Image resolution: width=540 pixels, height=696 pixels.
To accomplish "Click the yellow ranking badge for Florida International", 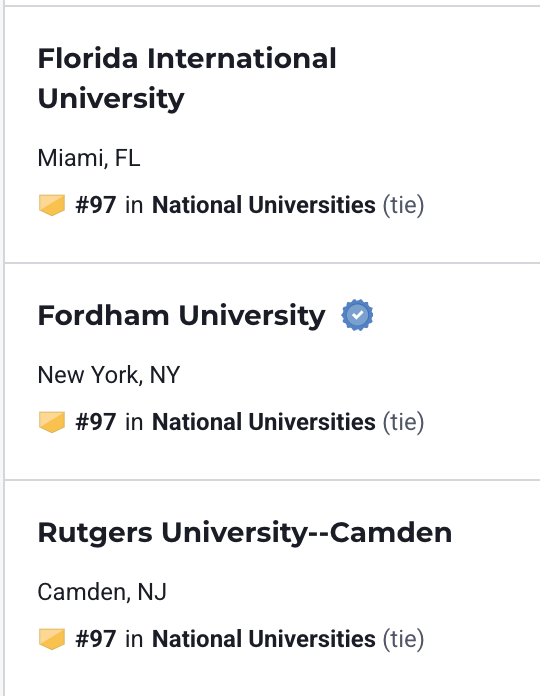I will tap(52, 205).
